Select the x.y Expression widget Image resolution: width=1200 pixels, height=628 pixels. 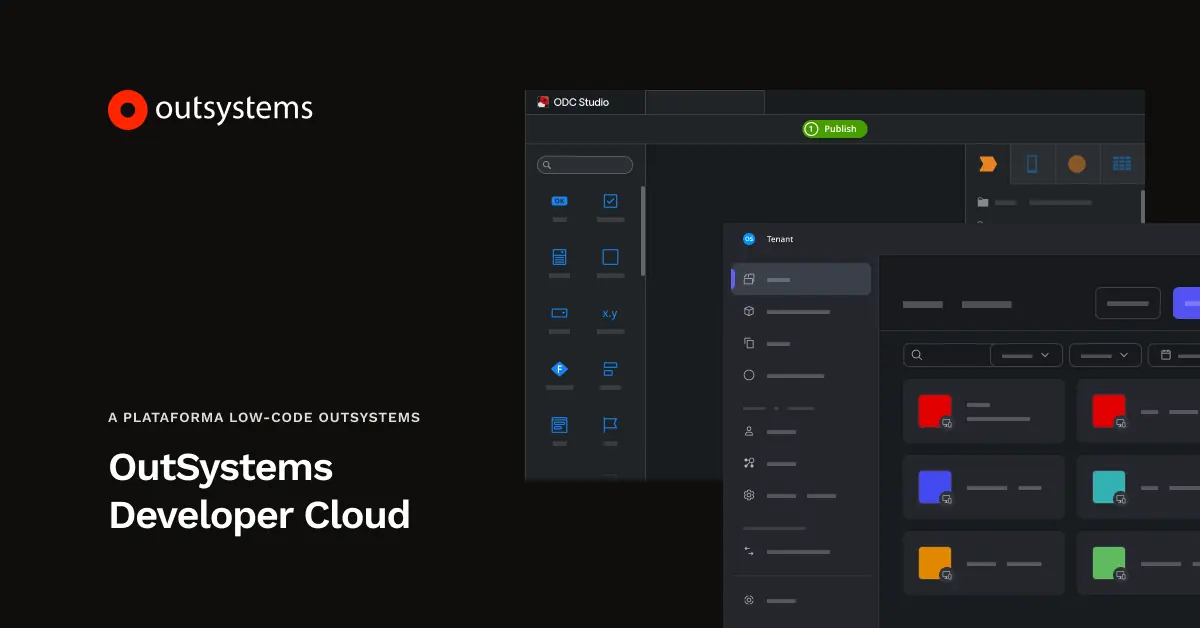click(x=611, y=313)
